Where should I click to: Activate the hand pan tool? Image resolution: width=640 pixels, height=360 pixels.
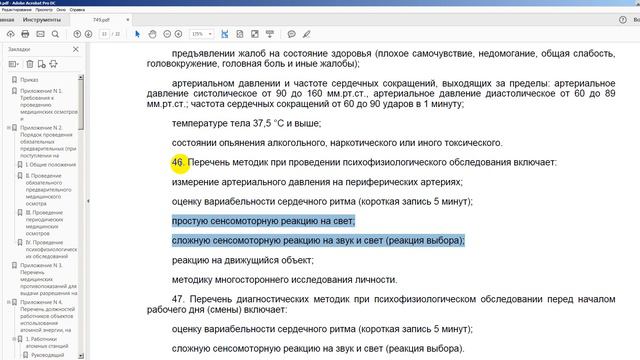click(x=152, y=34)
